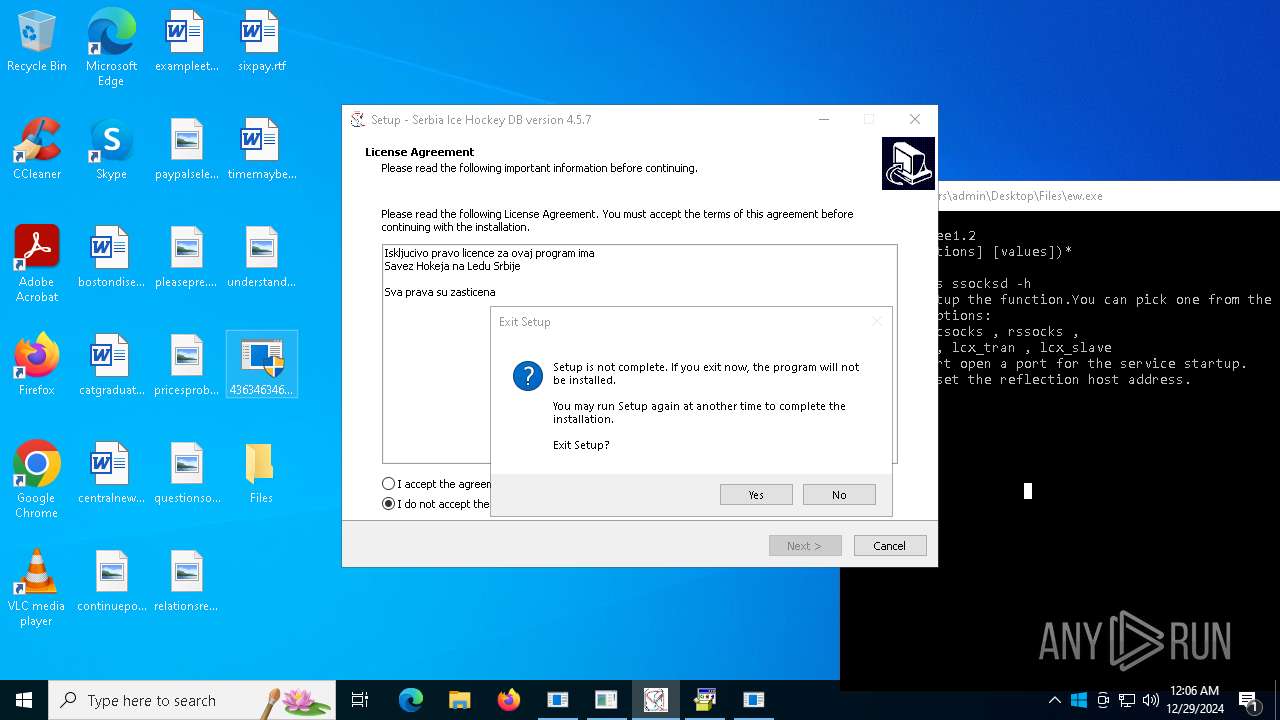
Task: Minimize the Setup window
Action: 824,119
